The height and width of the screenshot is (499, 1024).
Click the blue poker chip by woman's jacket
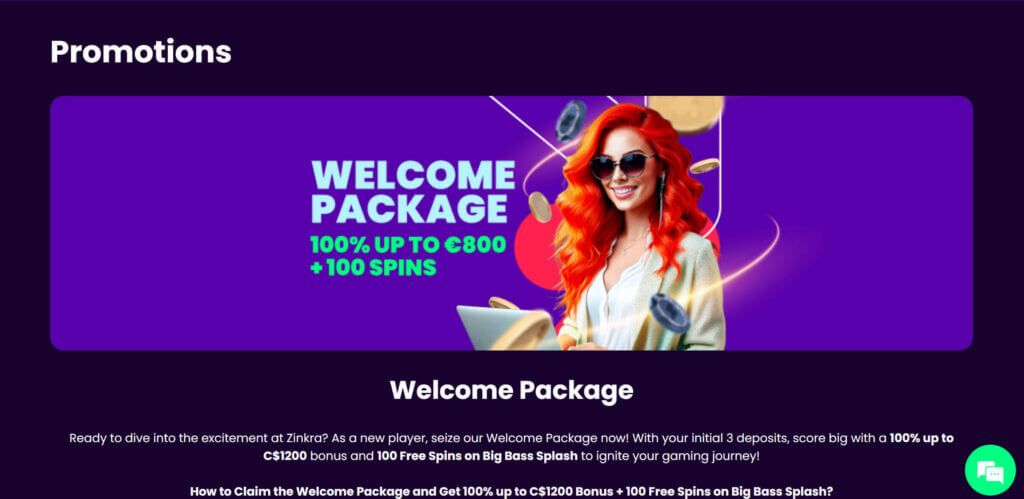coord(670,313)
